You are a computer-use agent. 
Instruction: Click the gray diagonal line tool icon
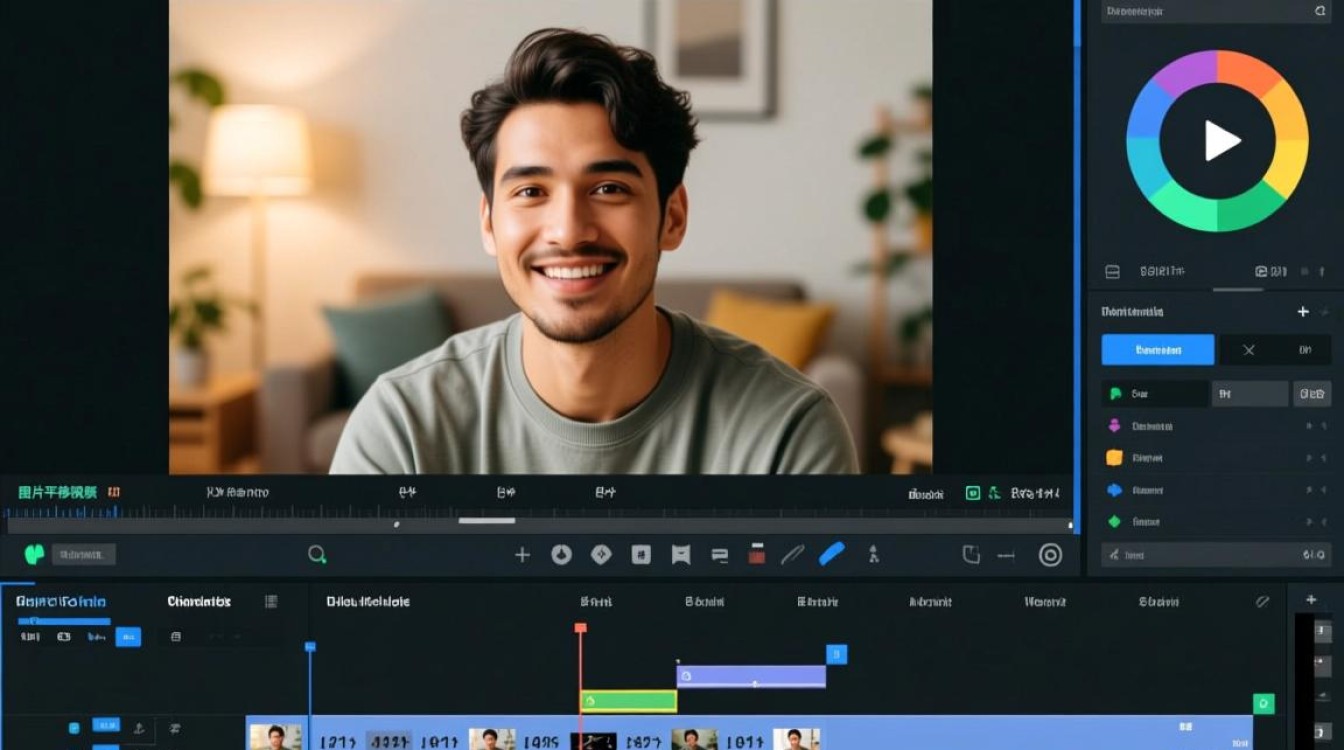tap(793, 554)
